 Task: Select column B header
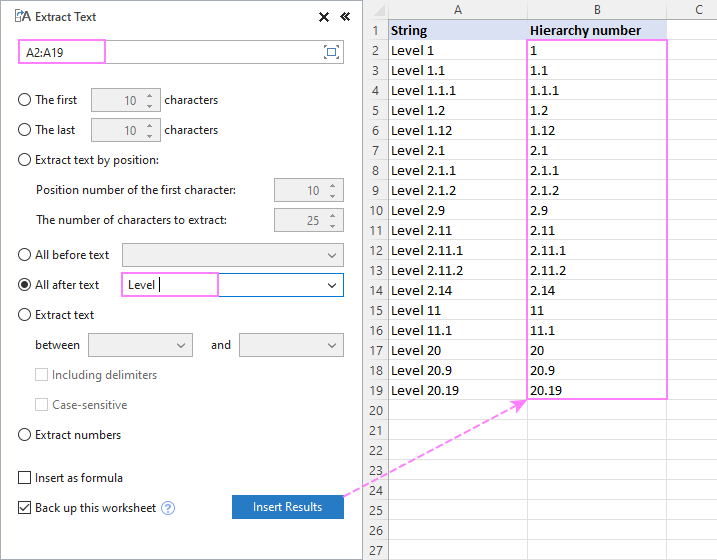click(x=597, y=10)
